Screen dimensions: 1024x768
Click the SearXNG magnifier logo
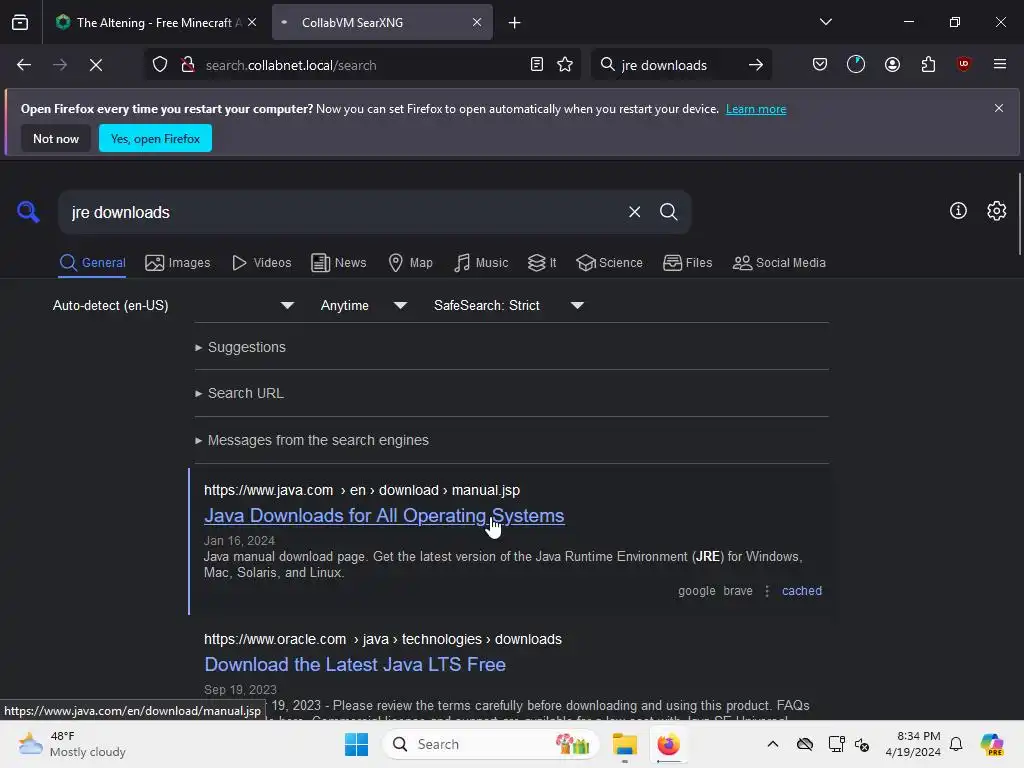(x=28, y=212)
